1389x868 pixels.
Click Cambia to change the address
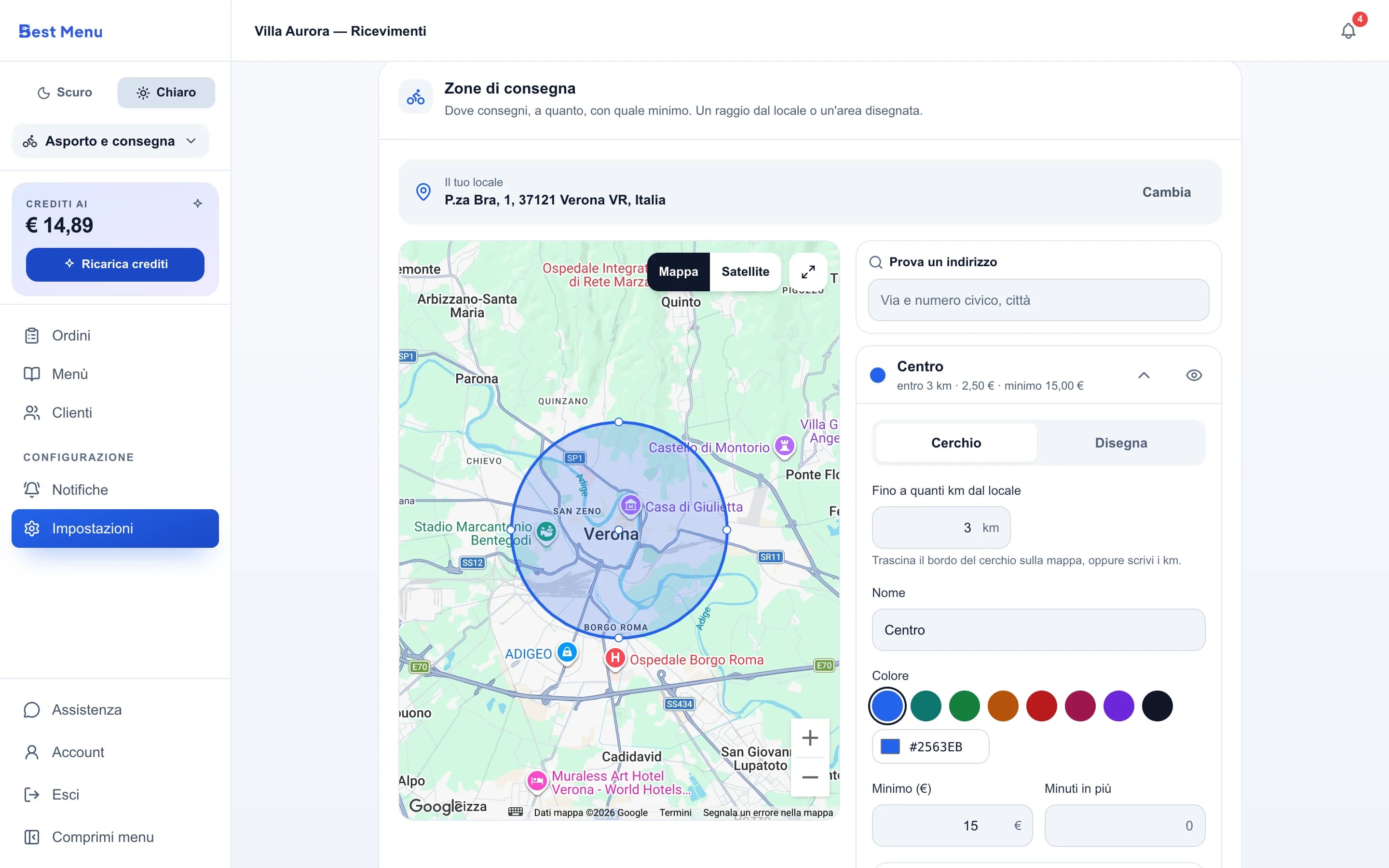click(x=1166, y=192)
